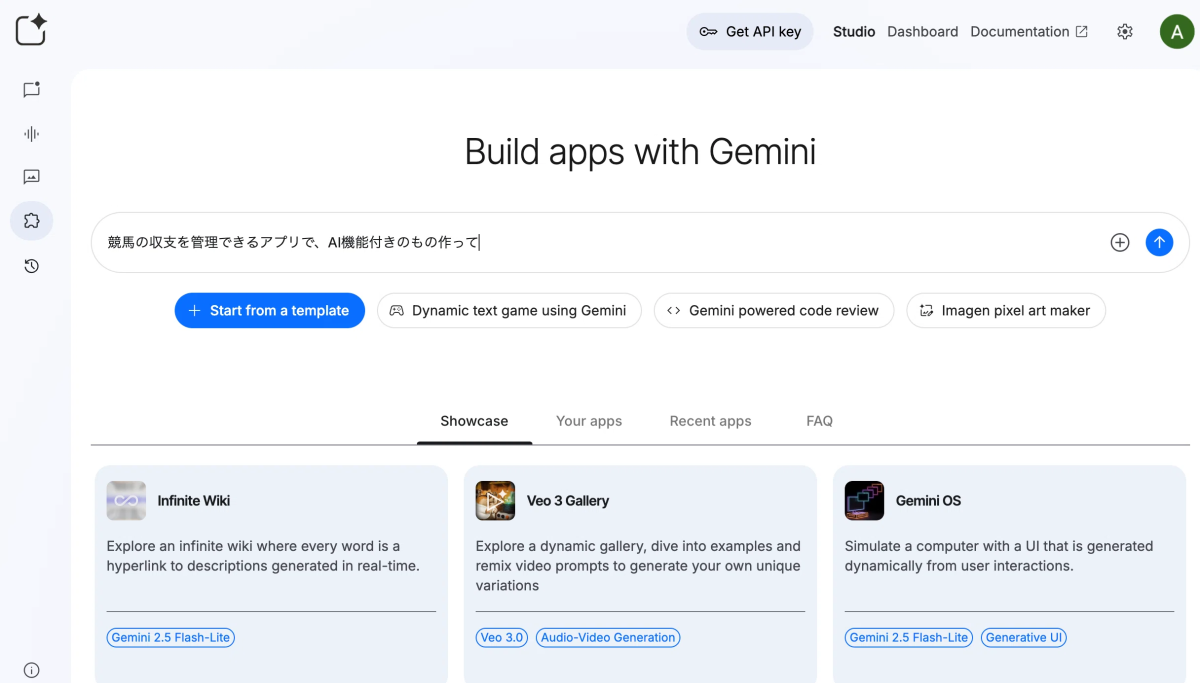Open the Veo 3 Gallery thumbnail
Screen dimensions: 1200x683
495,501
